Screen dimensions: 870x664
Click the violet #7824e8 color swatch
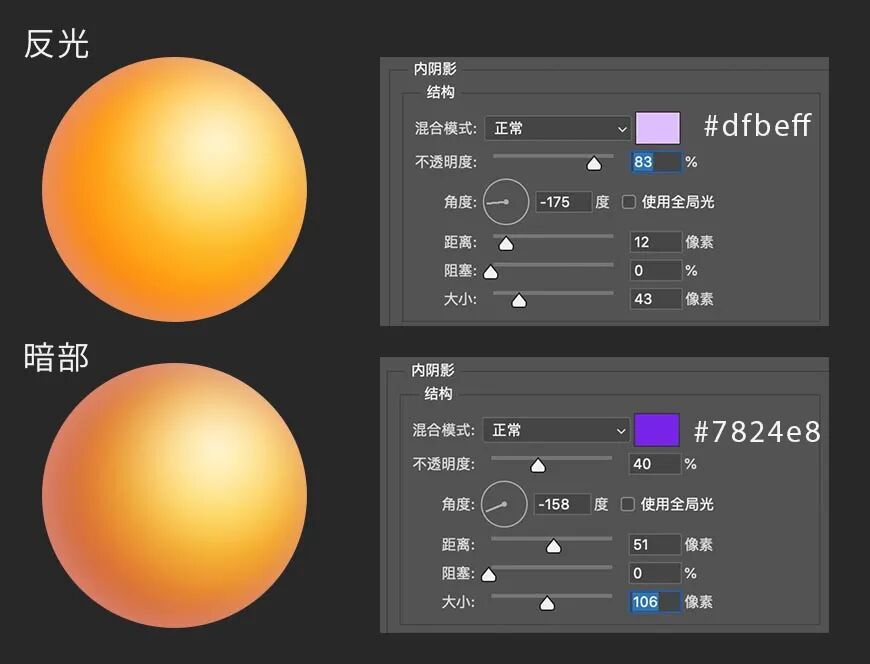tap(656, 430)
